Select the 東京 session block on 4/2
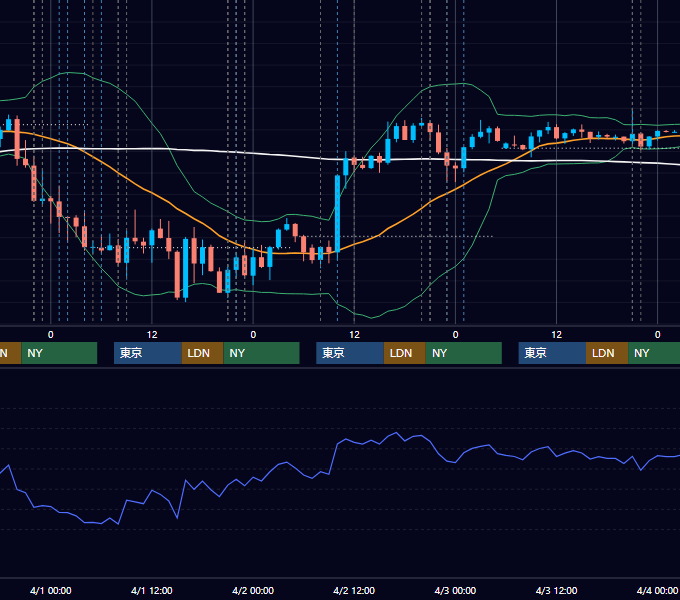This screenshot has height=600, width=680. click(x=350, y=353)
